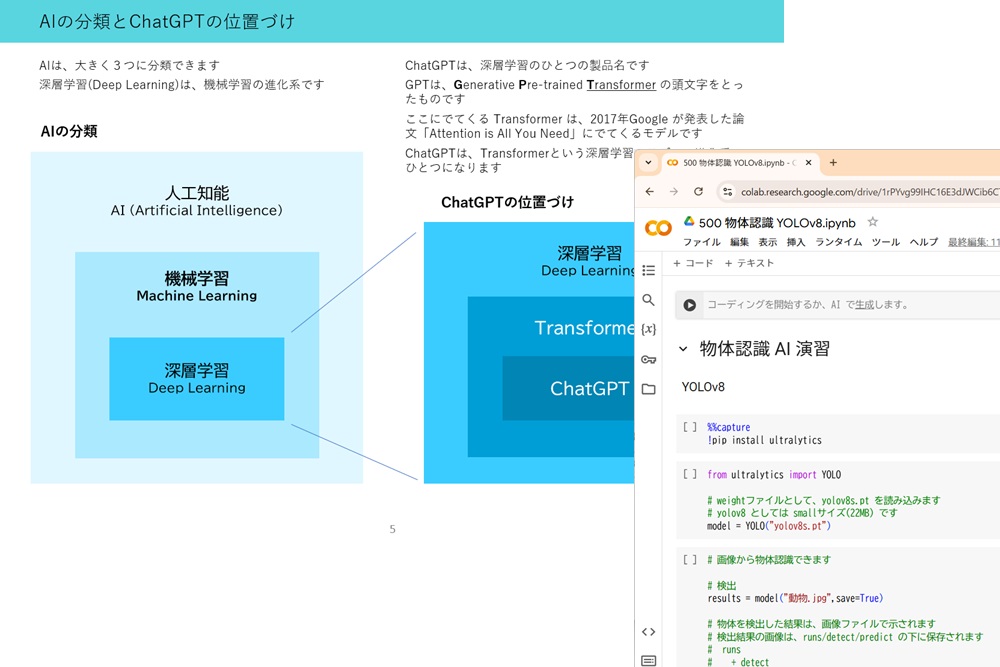Run the empty code cell
The height and width of the screenshot is (667, 1000).
pyautogui.click(x=689, y=305)
